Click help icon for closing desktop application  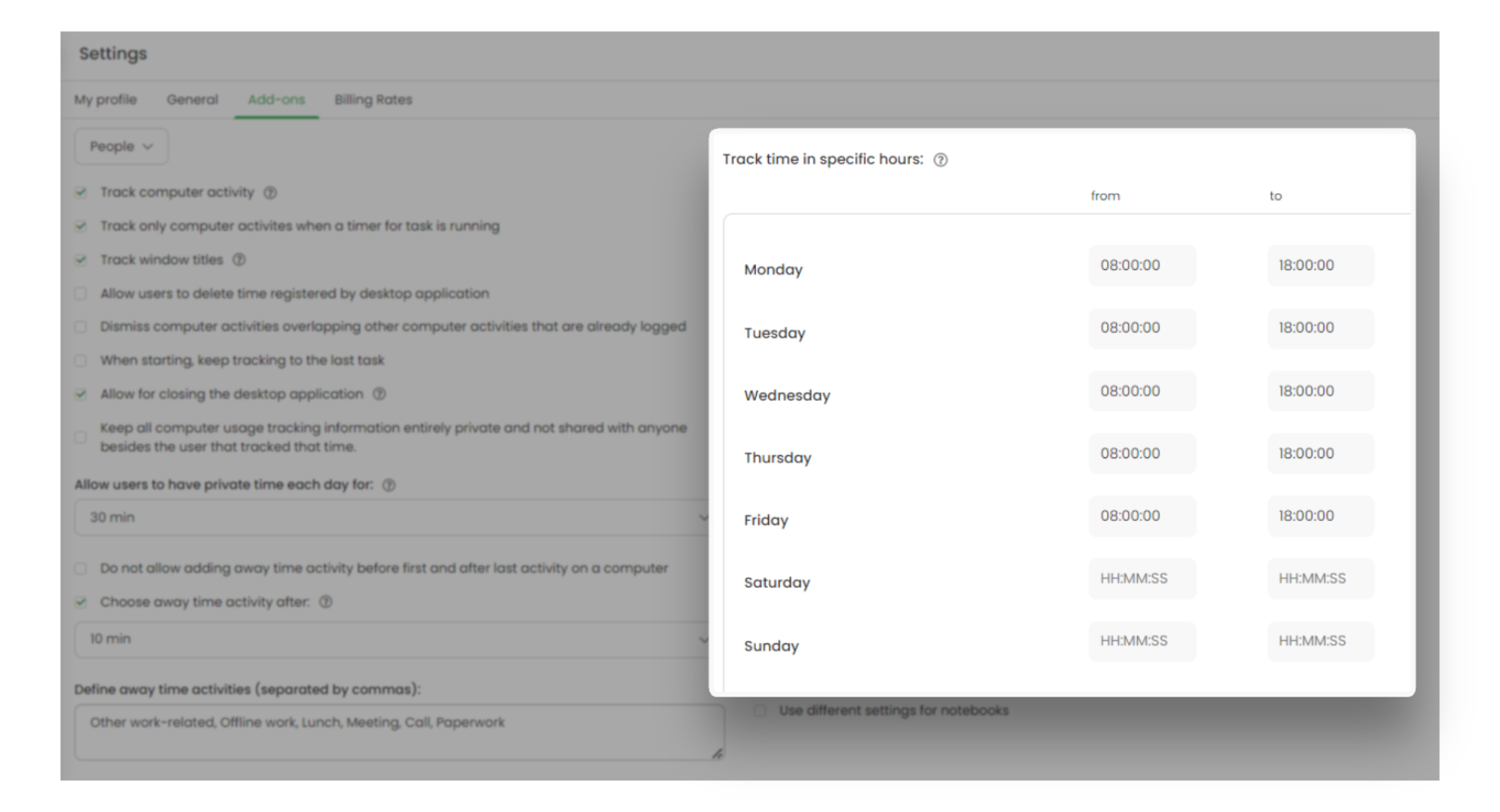pos(379,394)
